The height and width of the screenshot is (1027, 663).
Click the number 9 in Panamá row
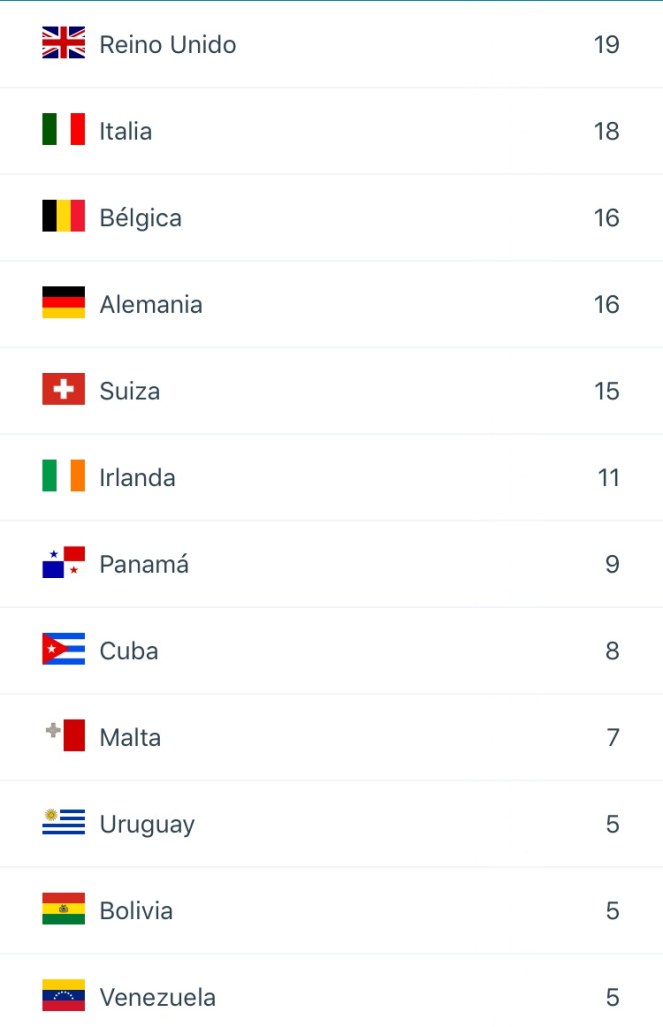[612, 564]
